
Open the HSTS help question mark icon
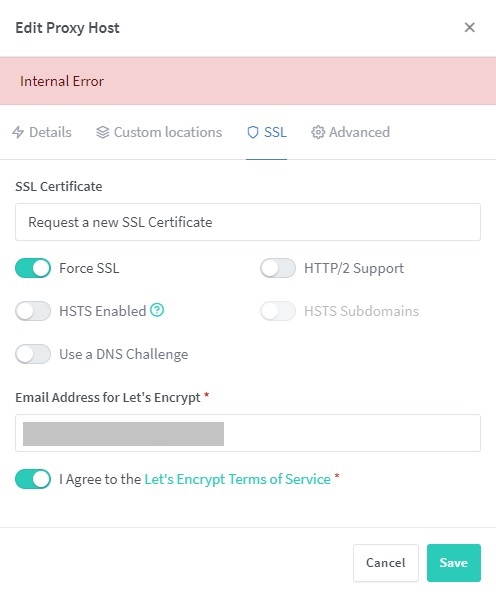tap(157, 310)
